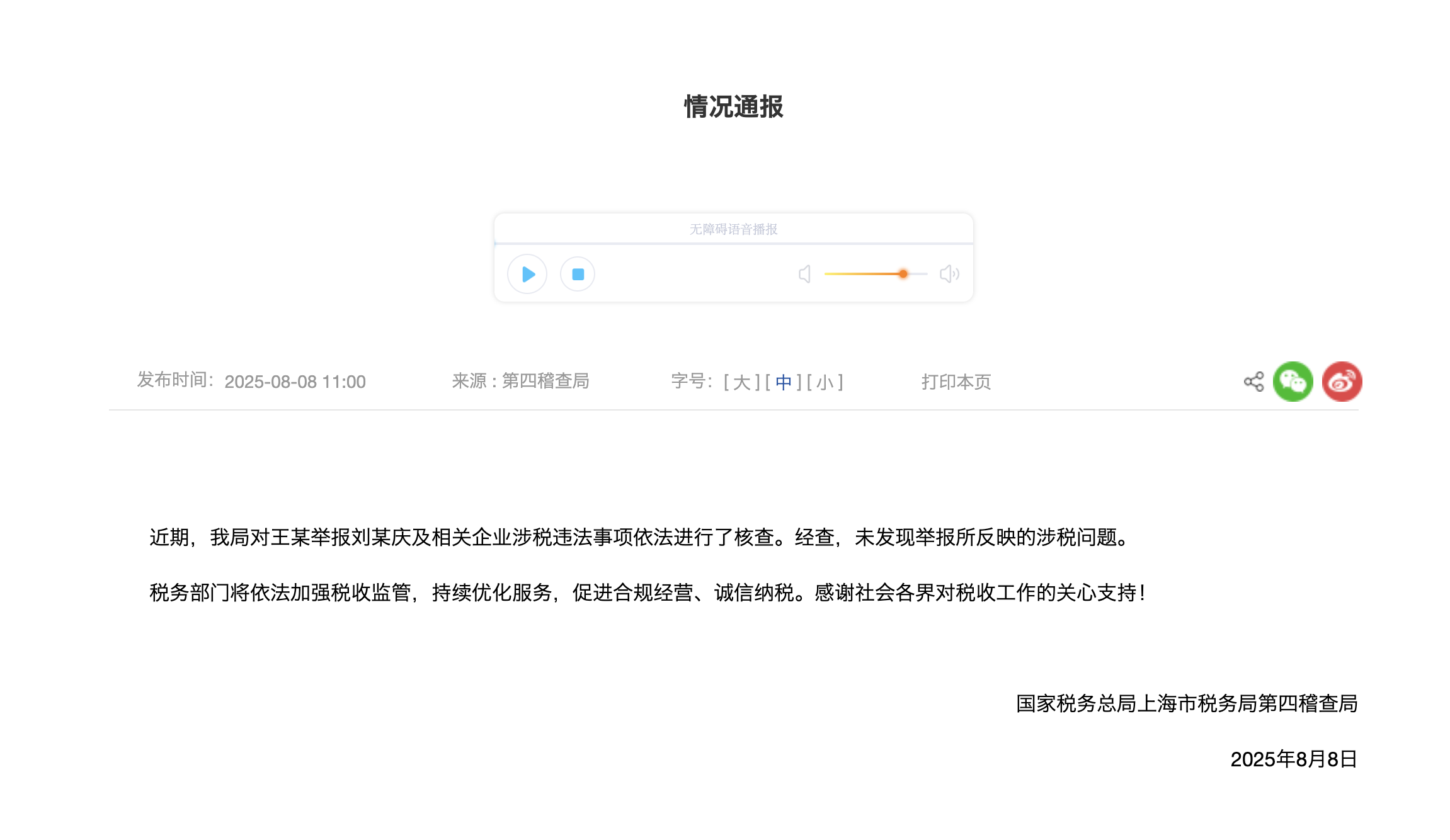
Task: Click the signature 国家税务总局上海市税务局第四稽查局
Action: pyautogui.click(x=1187, y=703)
